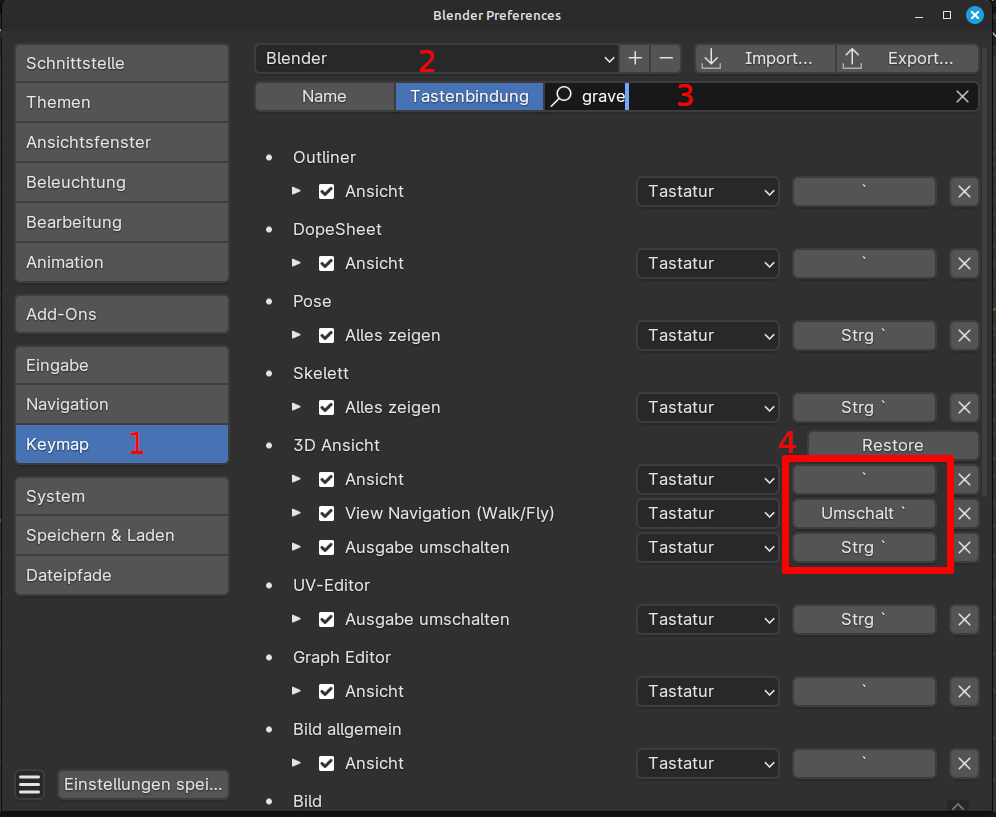Change the UV-Editor Strg ` key binding

(864, 619)
